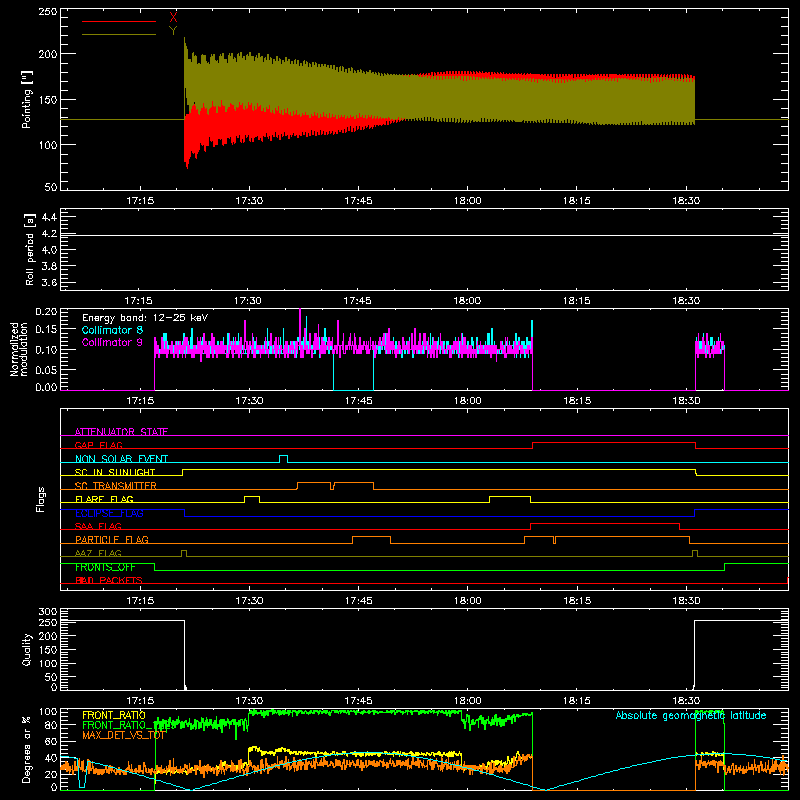
Task: Select the ECLIPSE_FLAG label
Action: (x=109, y=513)
